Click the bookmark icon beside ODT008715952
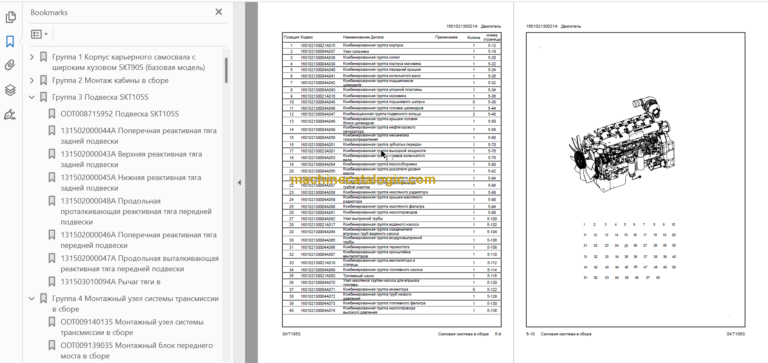 (x=51, y=114)
